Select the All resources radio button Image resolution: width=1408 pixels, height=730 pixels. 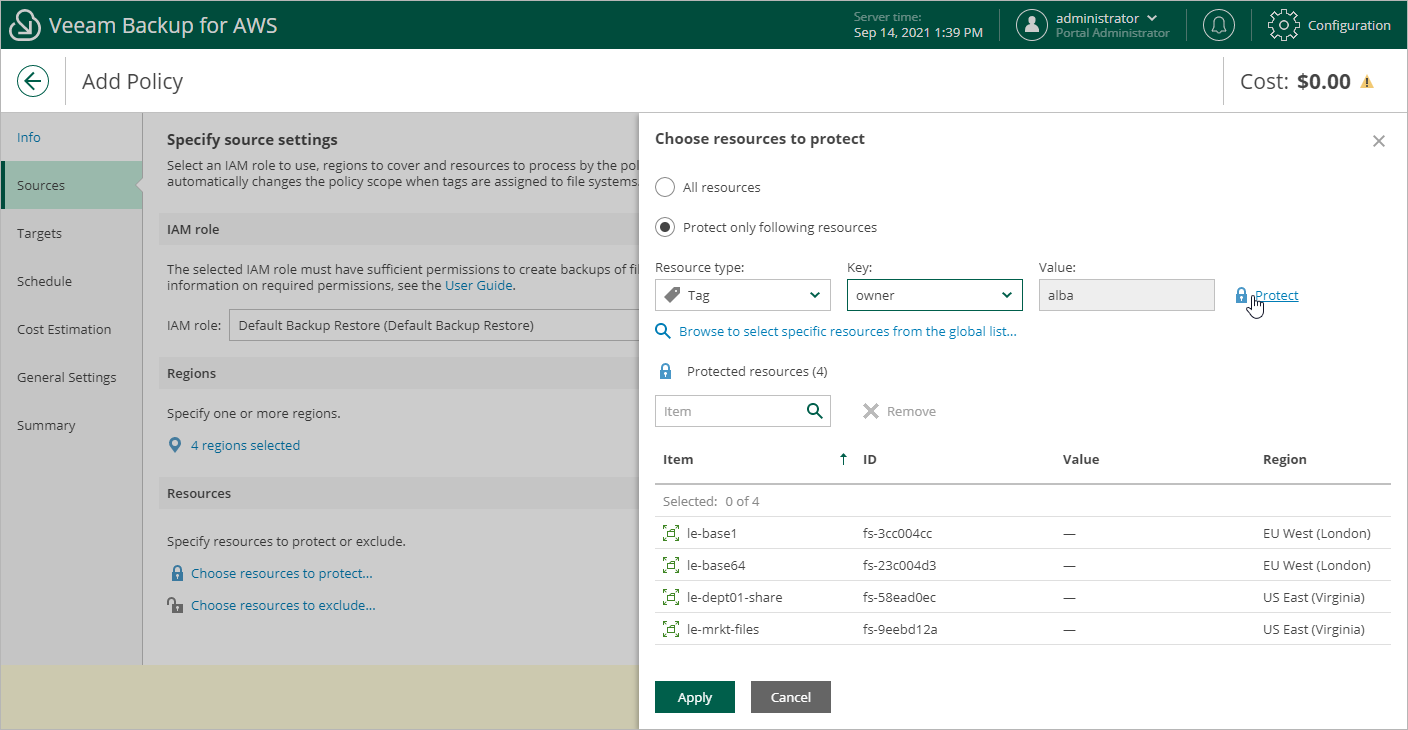[665, 187]
